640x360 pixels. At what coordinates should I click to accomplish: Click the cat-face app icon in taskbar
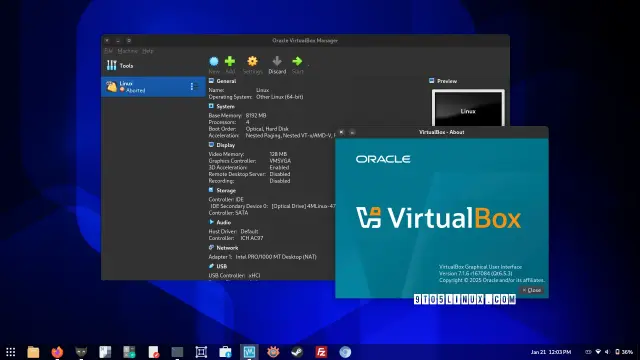click(x=81, y=352)
